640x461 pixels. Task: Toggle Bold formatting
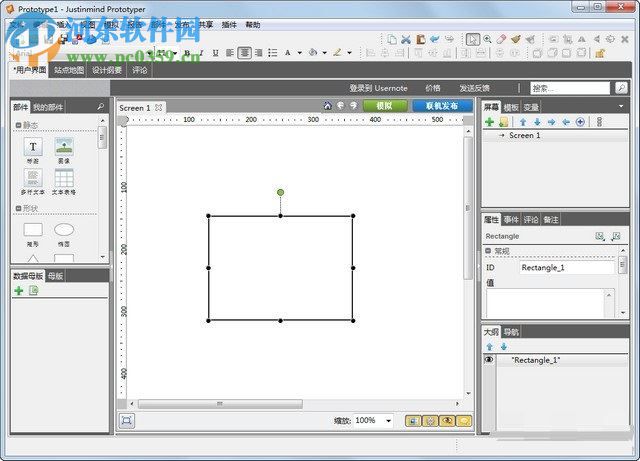pos(187,53)
